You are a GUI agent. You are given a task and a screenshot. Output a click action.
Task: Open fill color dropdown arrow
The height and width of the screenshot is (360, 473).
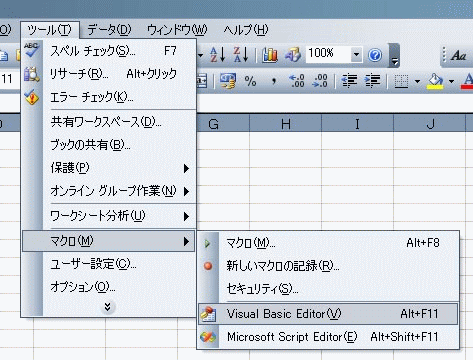(451, 81)
